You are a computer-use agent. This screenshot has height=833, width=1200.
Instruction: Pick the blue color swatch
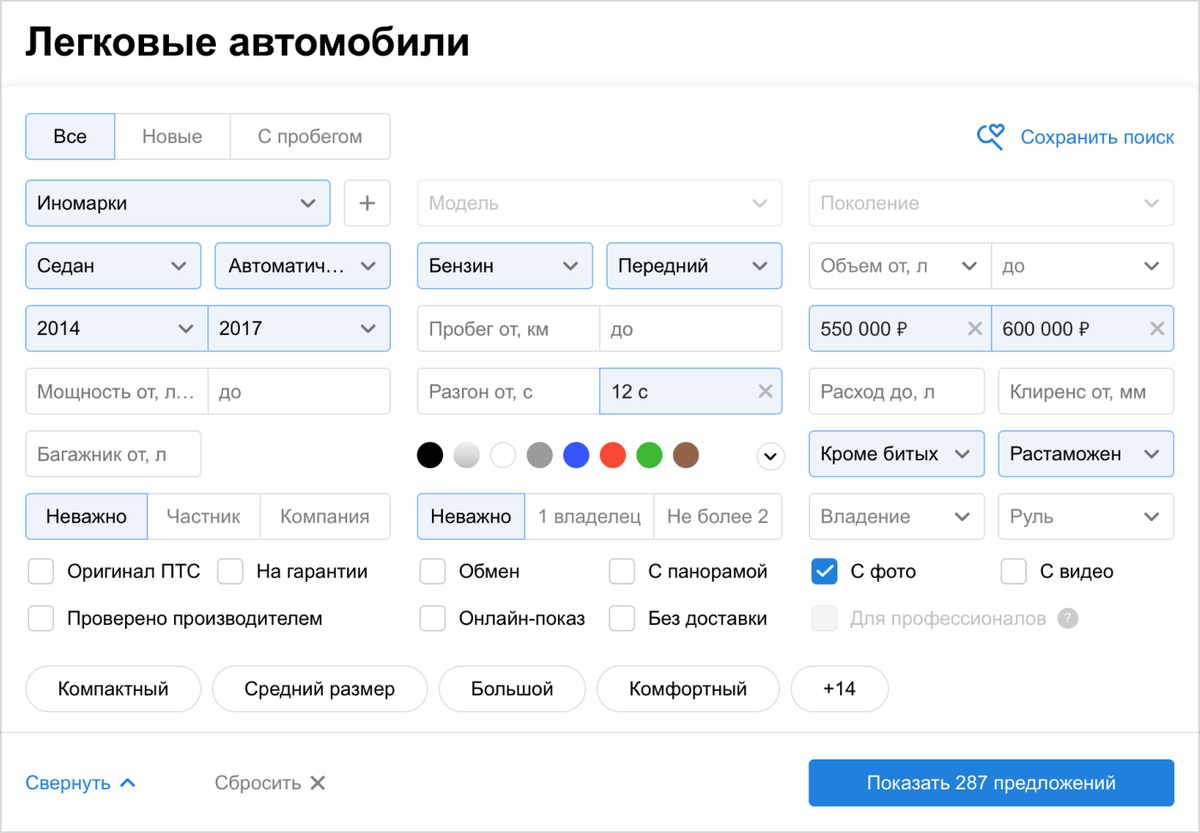pyautogui.click(x=576, y=456)
